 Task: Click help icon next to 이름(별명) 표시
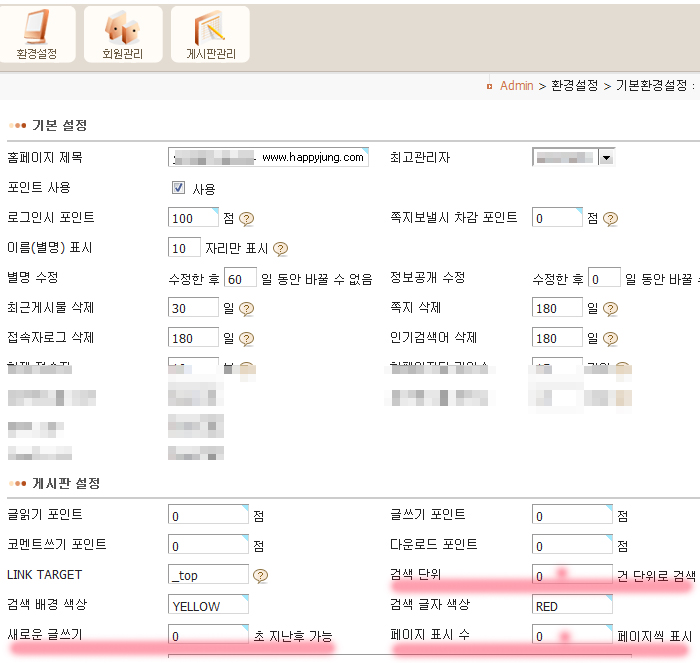point(281,248)
